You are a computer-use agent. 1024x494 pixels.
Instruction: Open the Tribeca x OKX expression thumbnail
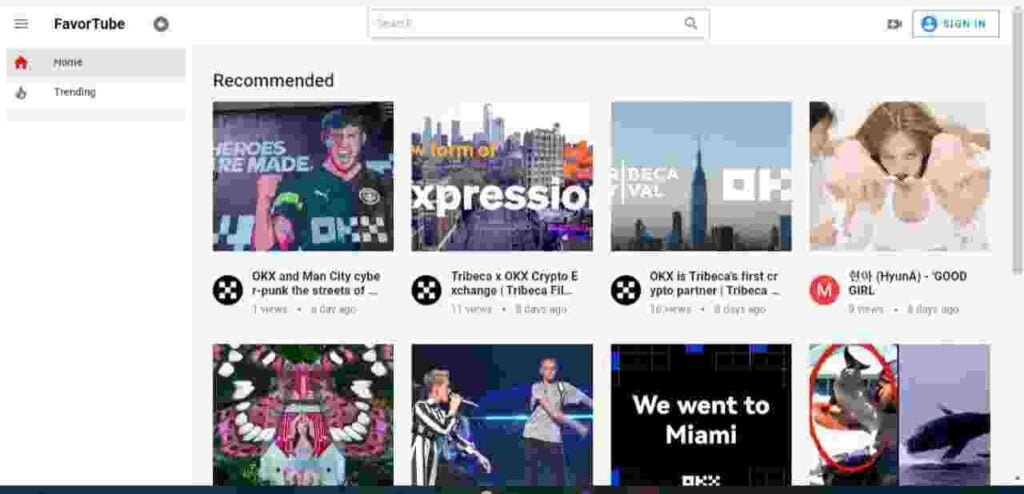pyautogui.click(x=502, y=176)
